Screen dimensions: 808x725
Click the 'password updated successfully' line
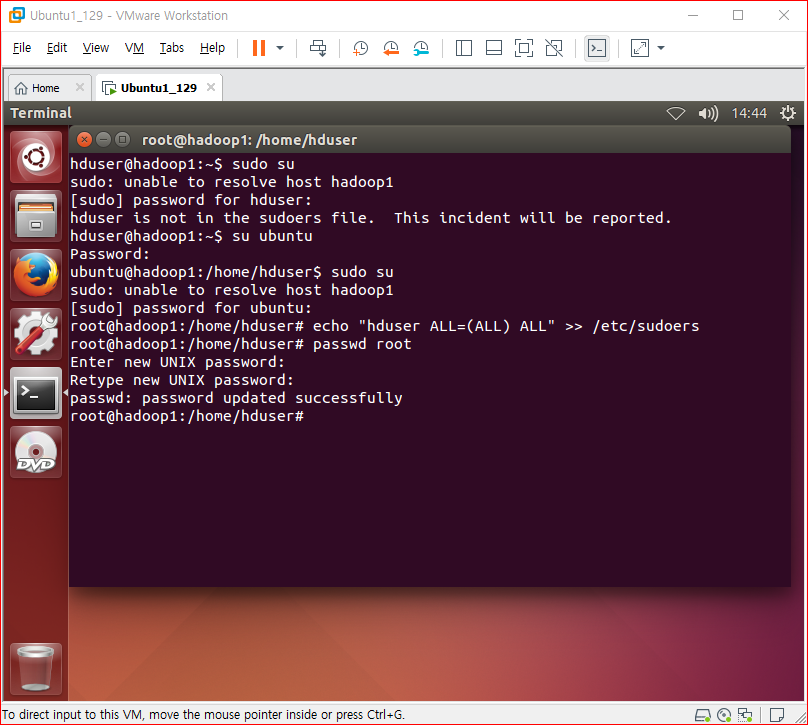tap(236, 398)
